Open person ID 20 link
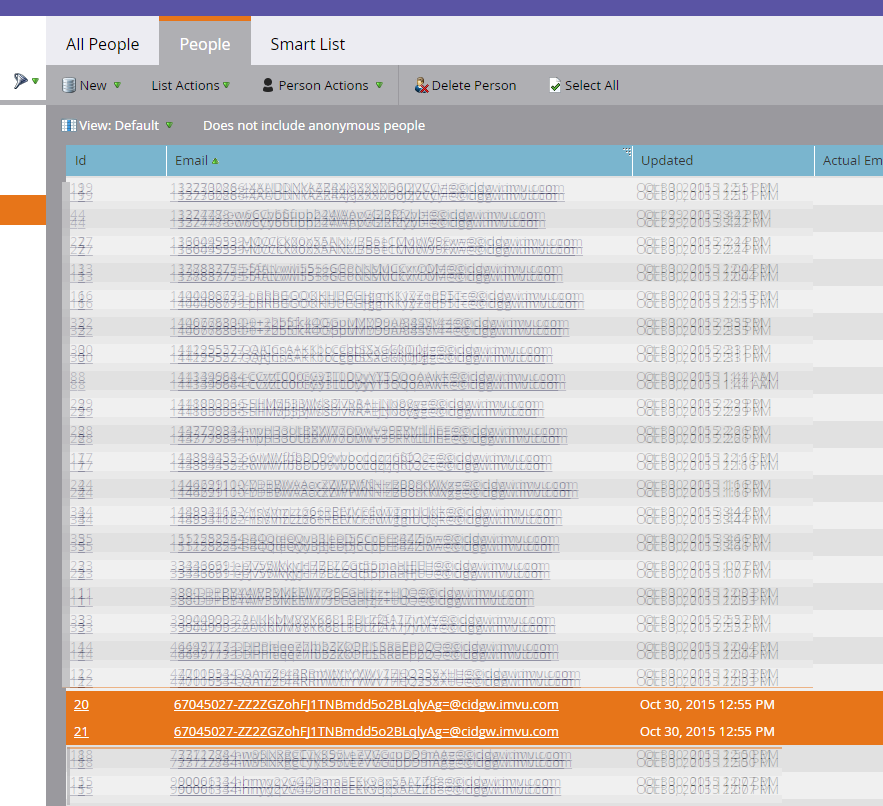 coord(81,705)
